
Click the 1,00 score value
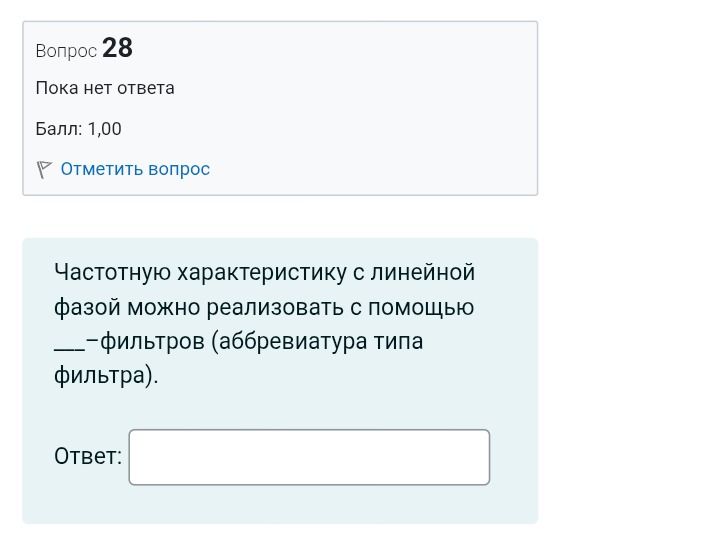tap(104, 129)
